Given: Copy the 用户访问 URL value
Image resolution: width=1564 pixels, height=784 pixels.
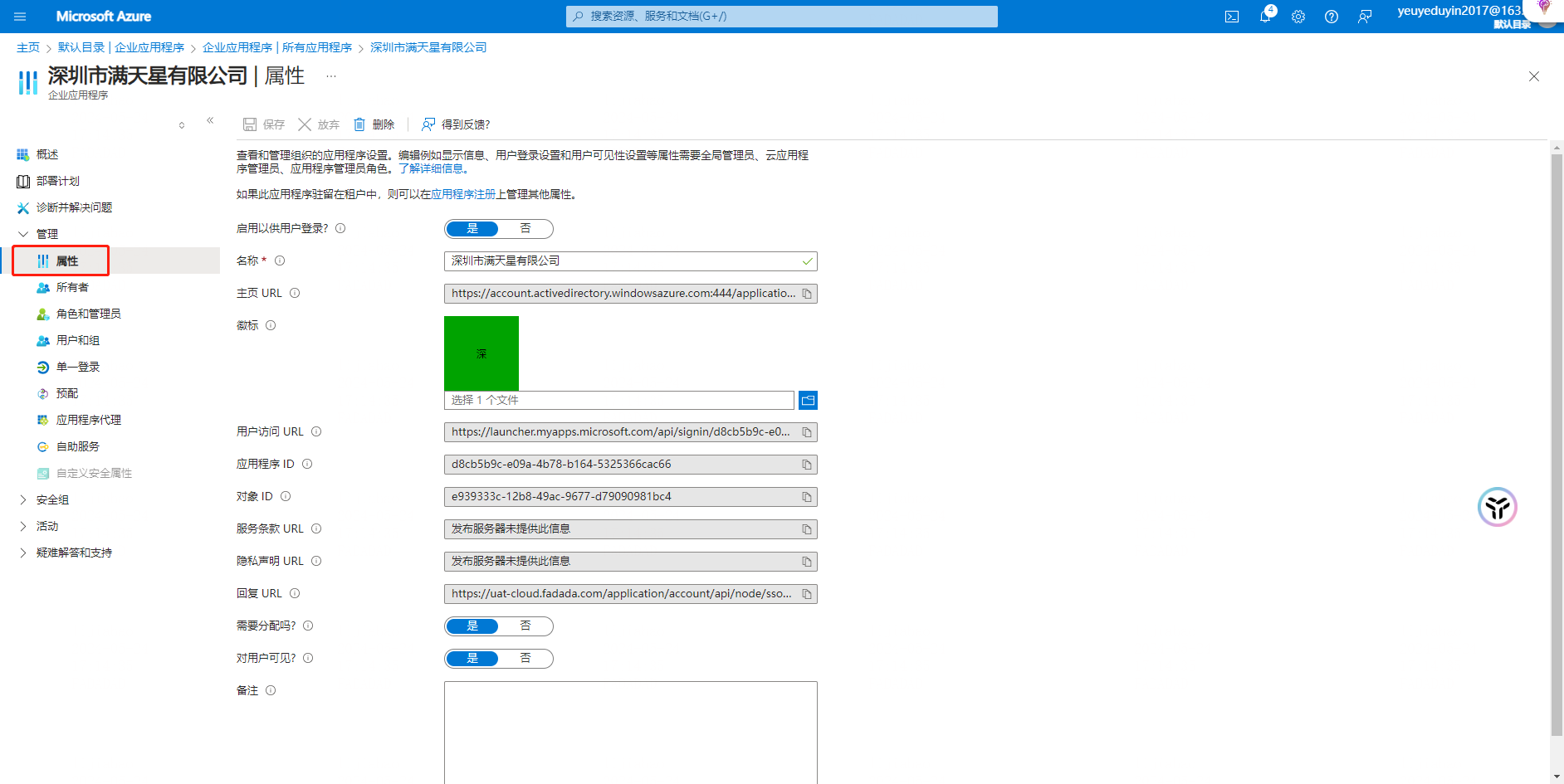Looking at the screenshot, I should point(807,432).
